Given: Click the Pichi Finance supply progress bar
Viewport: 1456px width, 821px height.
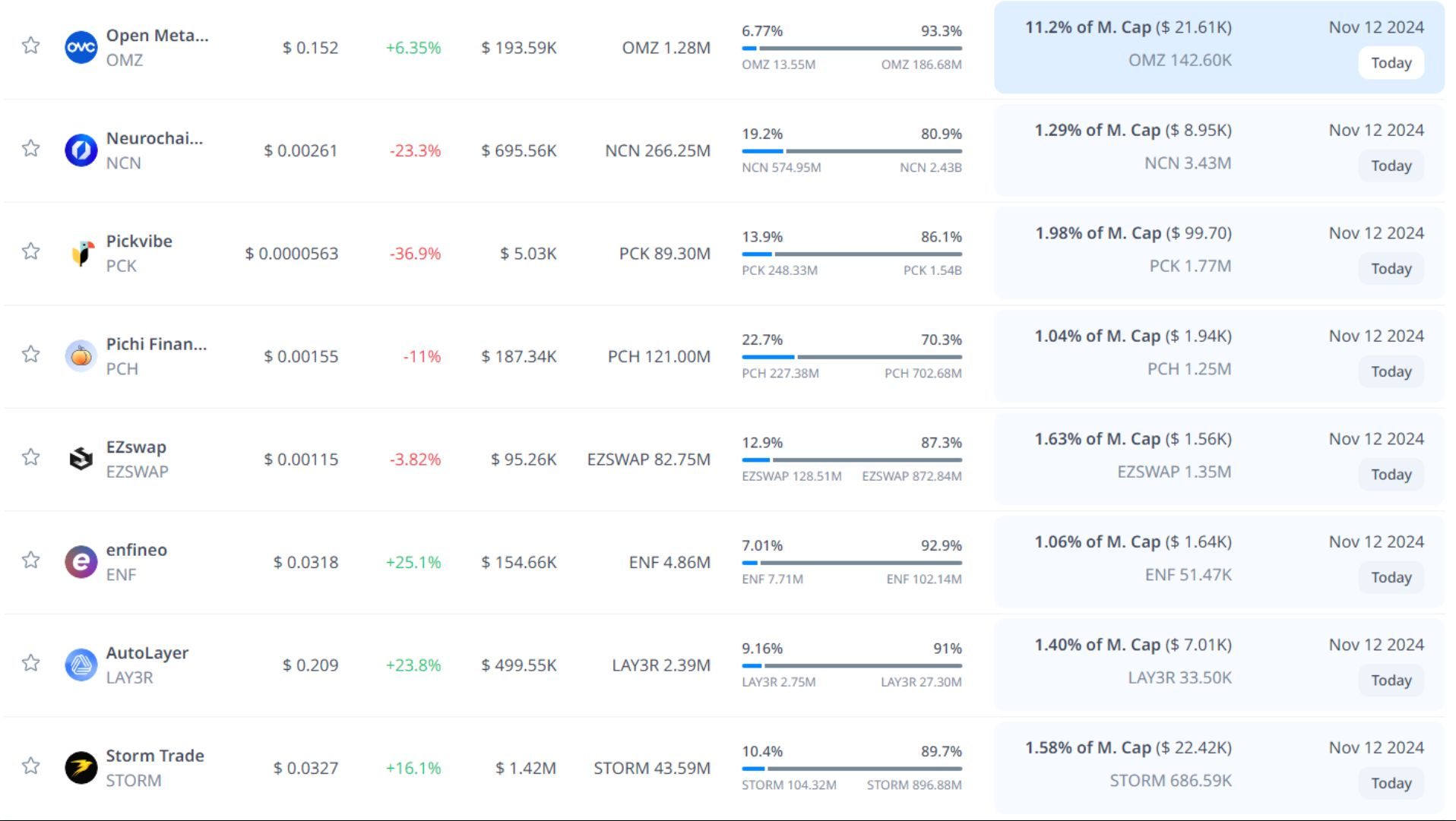Looking at the screenshot, I should coord(851,357).
